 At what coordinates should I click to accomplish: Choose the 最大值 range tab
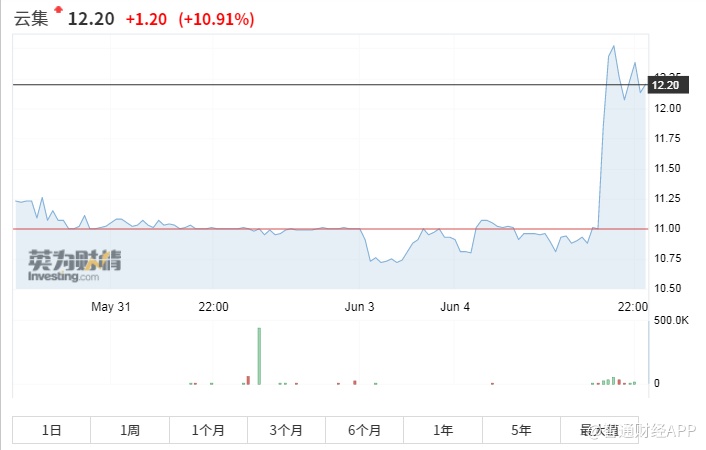[x=599, y=430]
